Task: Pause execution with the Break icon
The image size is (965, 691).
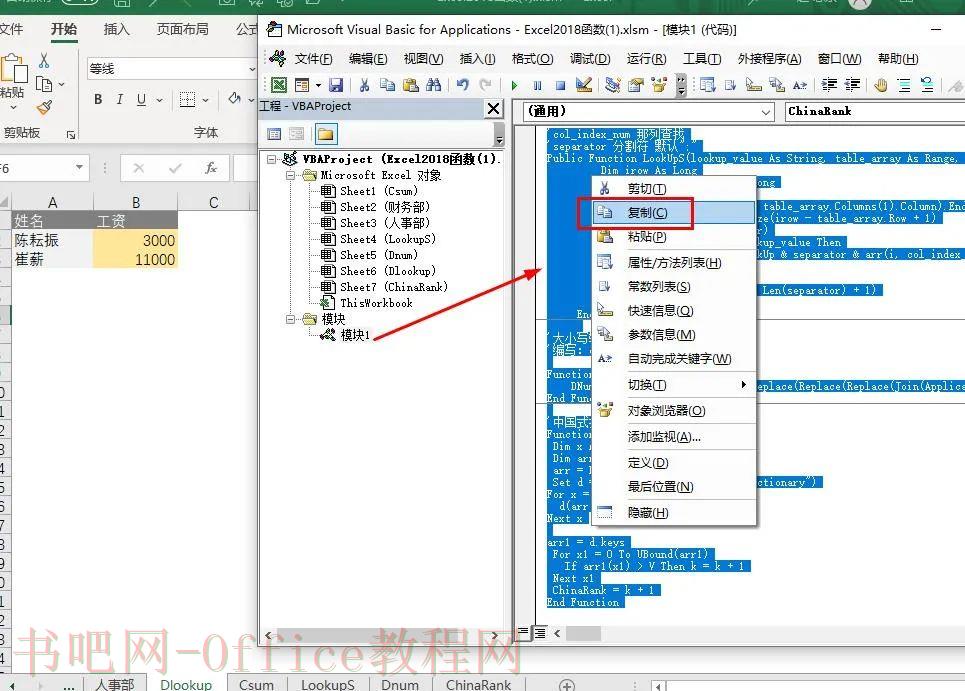Action: pyautogui.click(x=537, y=85)
